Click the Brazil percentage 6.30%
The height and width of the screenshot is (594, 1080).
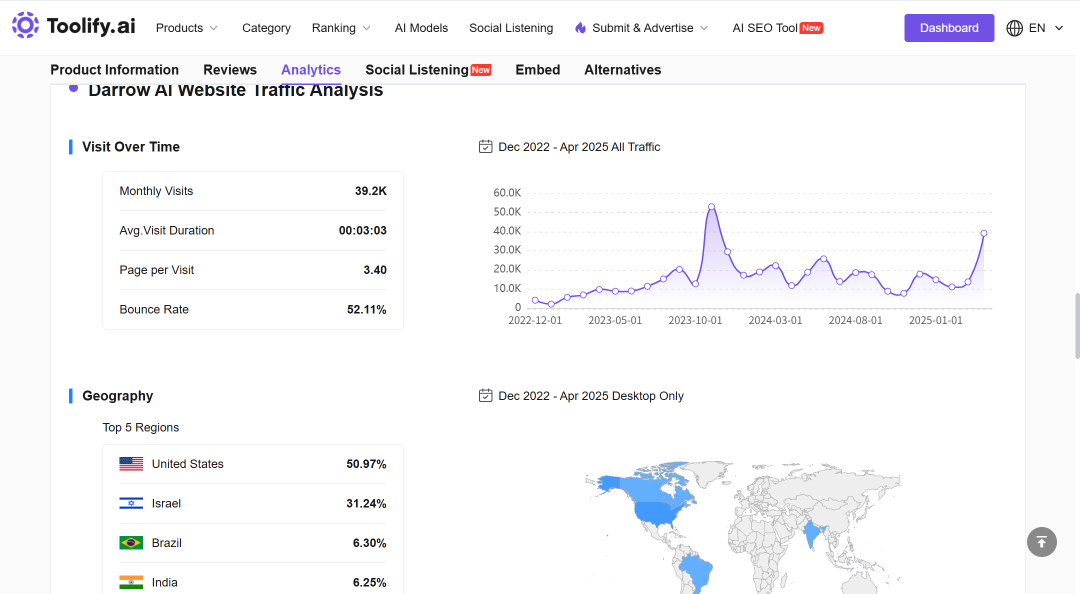point(369,543)
